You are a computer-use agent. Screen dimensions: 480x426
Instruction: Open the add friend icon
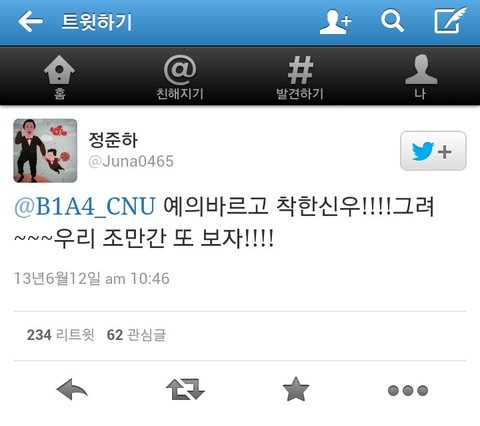[x=336, y=22]
